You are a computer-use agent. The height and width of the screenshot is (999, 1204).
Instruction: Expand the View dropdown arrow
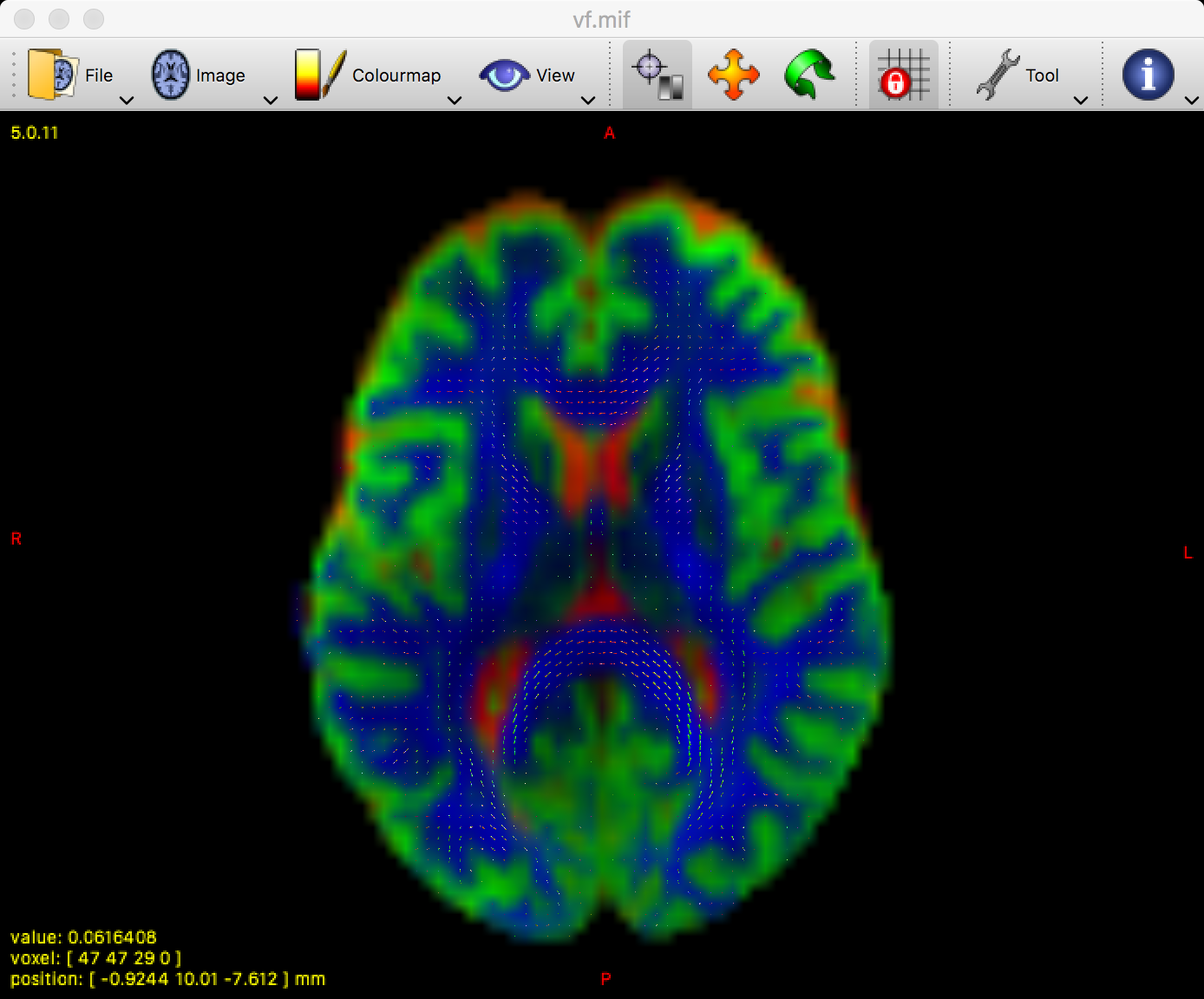[x=588, y=100]
